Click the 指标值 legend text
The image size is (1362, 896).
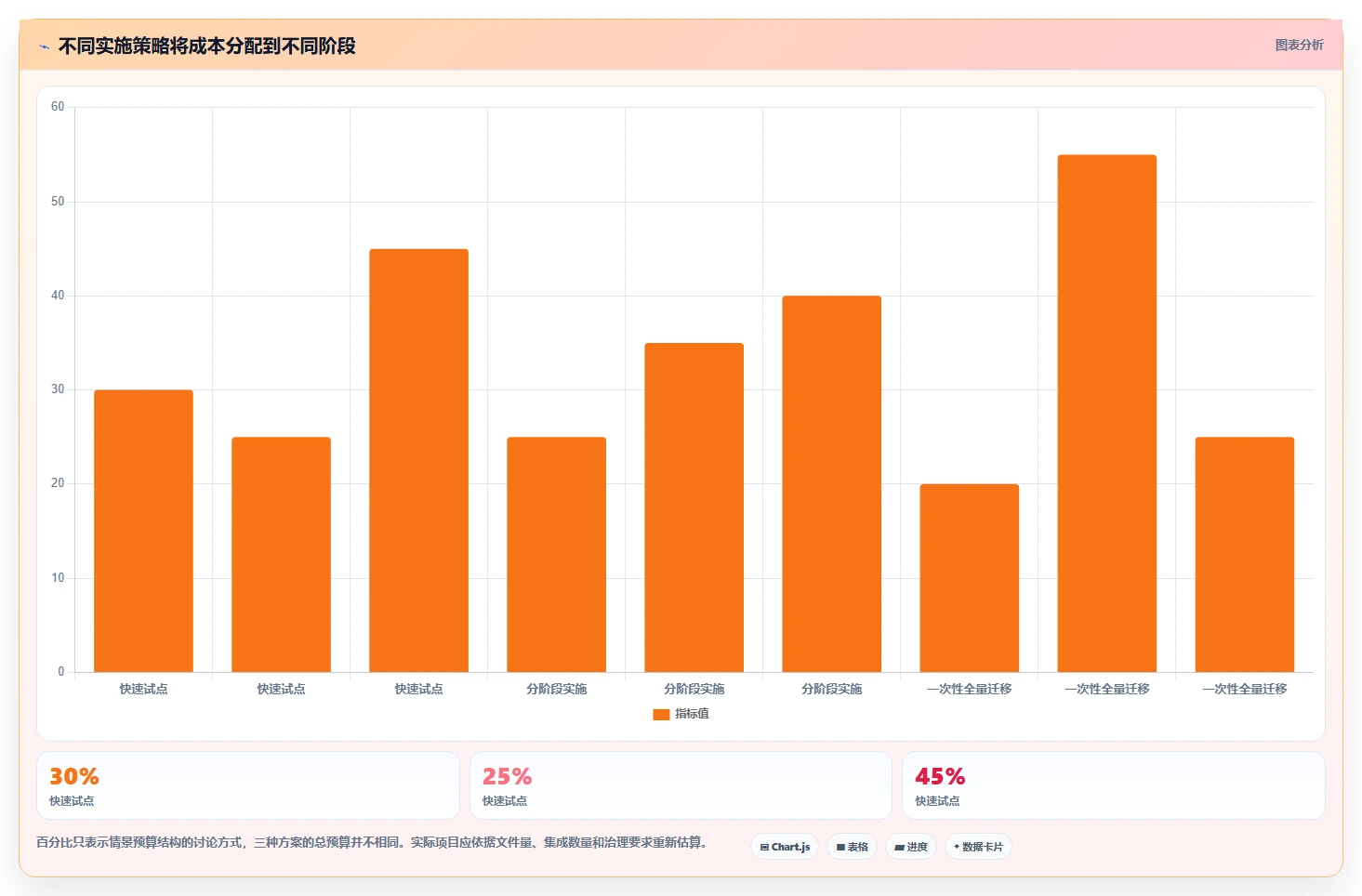(x=692, y=714)
